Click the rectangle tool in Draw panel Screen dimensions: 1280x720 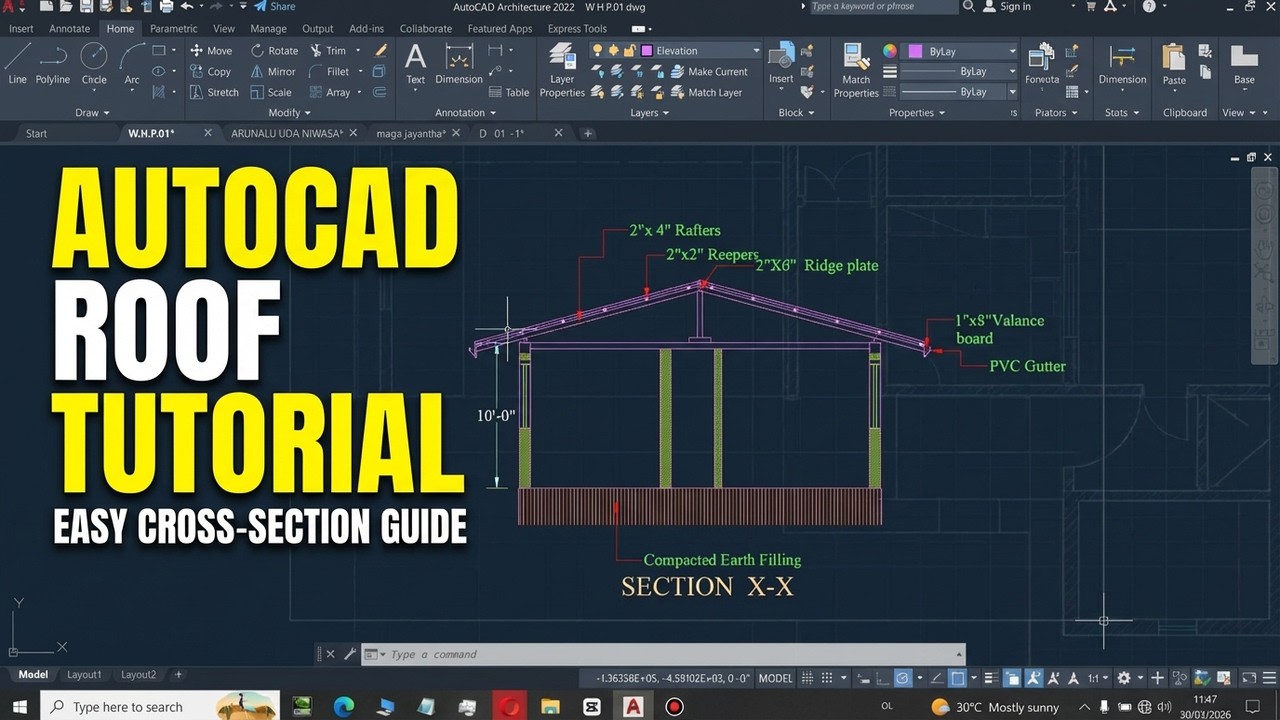(160, 51)
